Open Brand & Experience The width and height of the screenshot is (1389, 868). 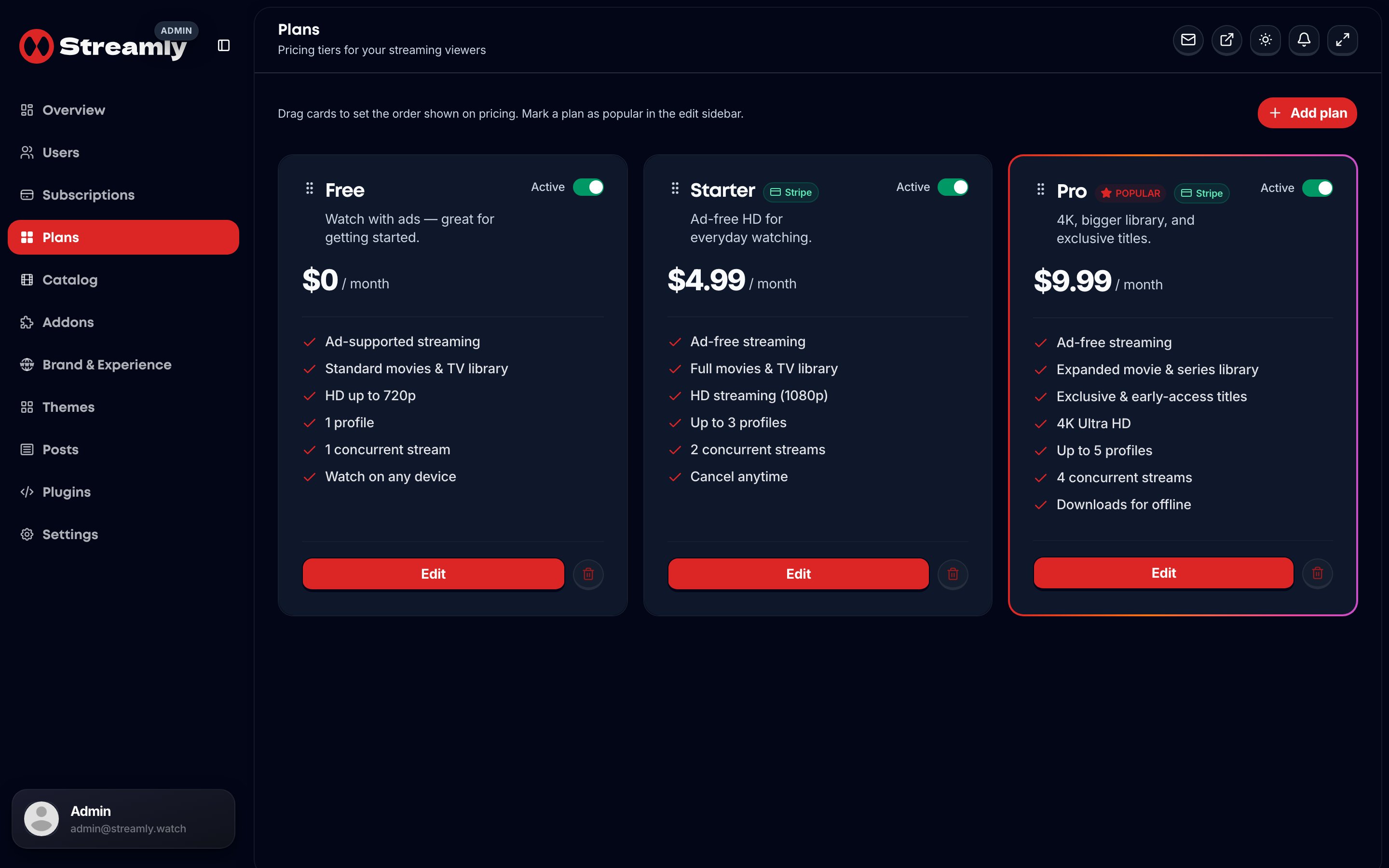point(123,365)
